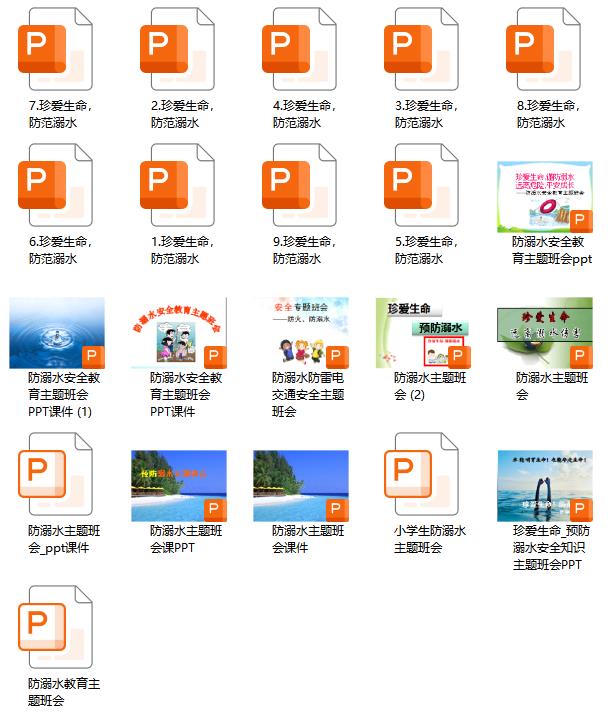Click the water-drop thumbnail "防溺水安全教育主题班会PPT课件 (1)"
This screenshot has width=610, height=717.
pyautogui.click(x=56, y=333)
